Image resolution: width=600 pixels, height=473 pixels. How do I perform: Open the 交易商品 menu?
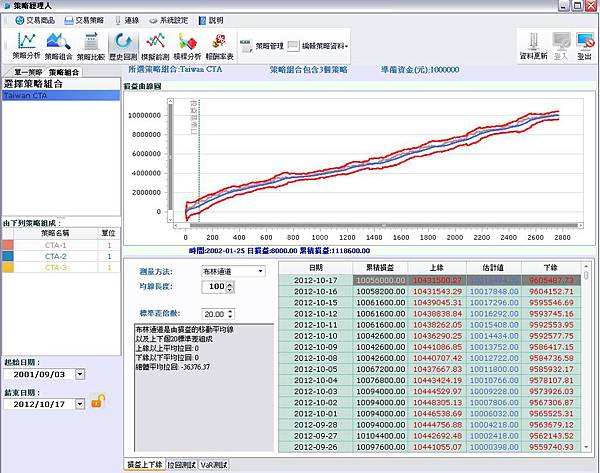coord(35,20)
